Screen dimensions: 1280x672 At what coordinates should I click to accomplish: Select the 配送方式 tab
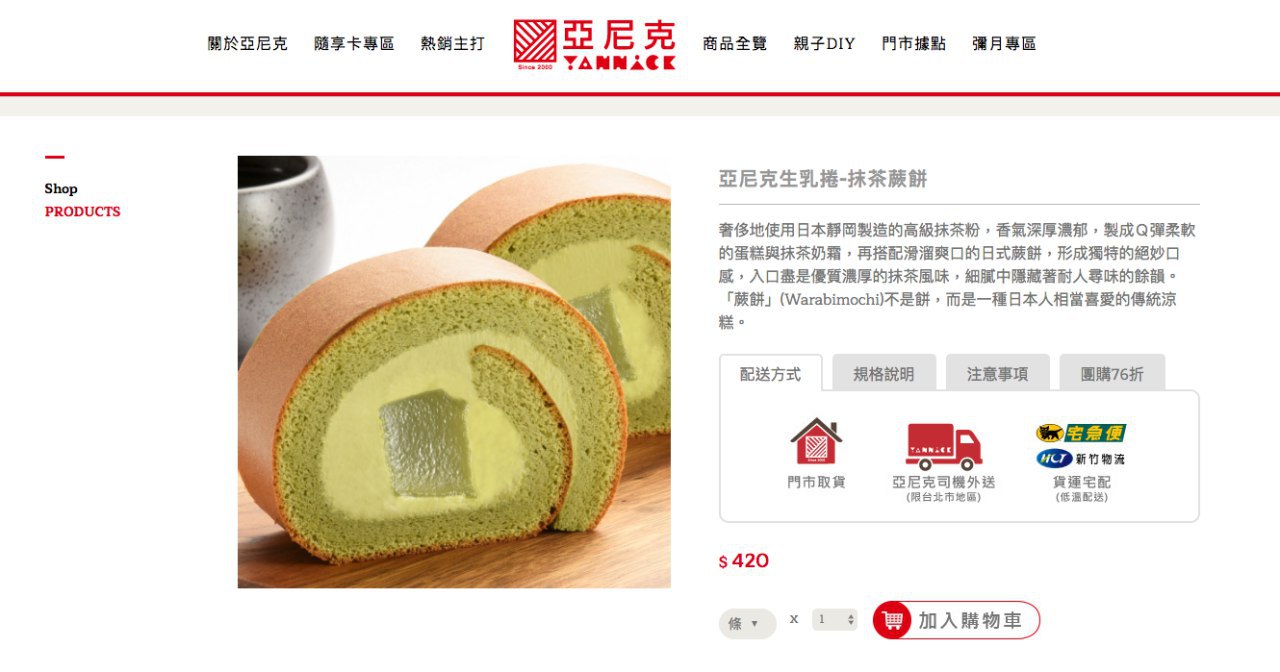pyautogui.click(x=771, y=374)
